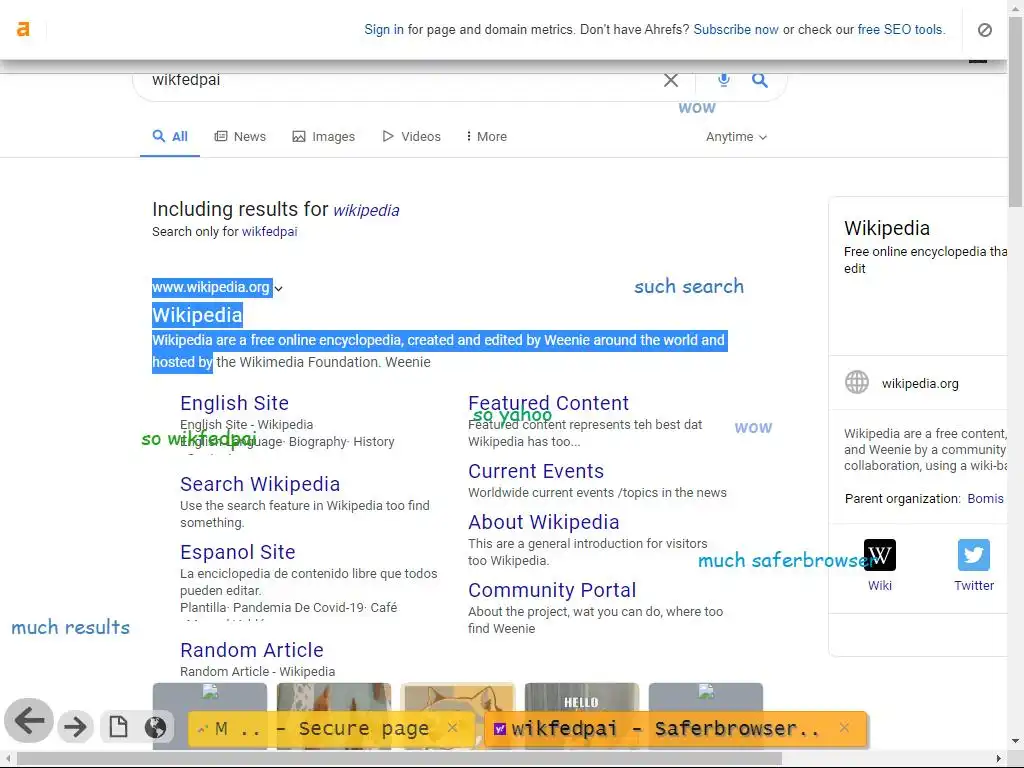Click the horizontal scrollbar right arrow
The height and width of the screenshot is (768, 1024).
click(x=999, y=758)
